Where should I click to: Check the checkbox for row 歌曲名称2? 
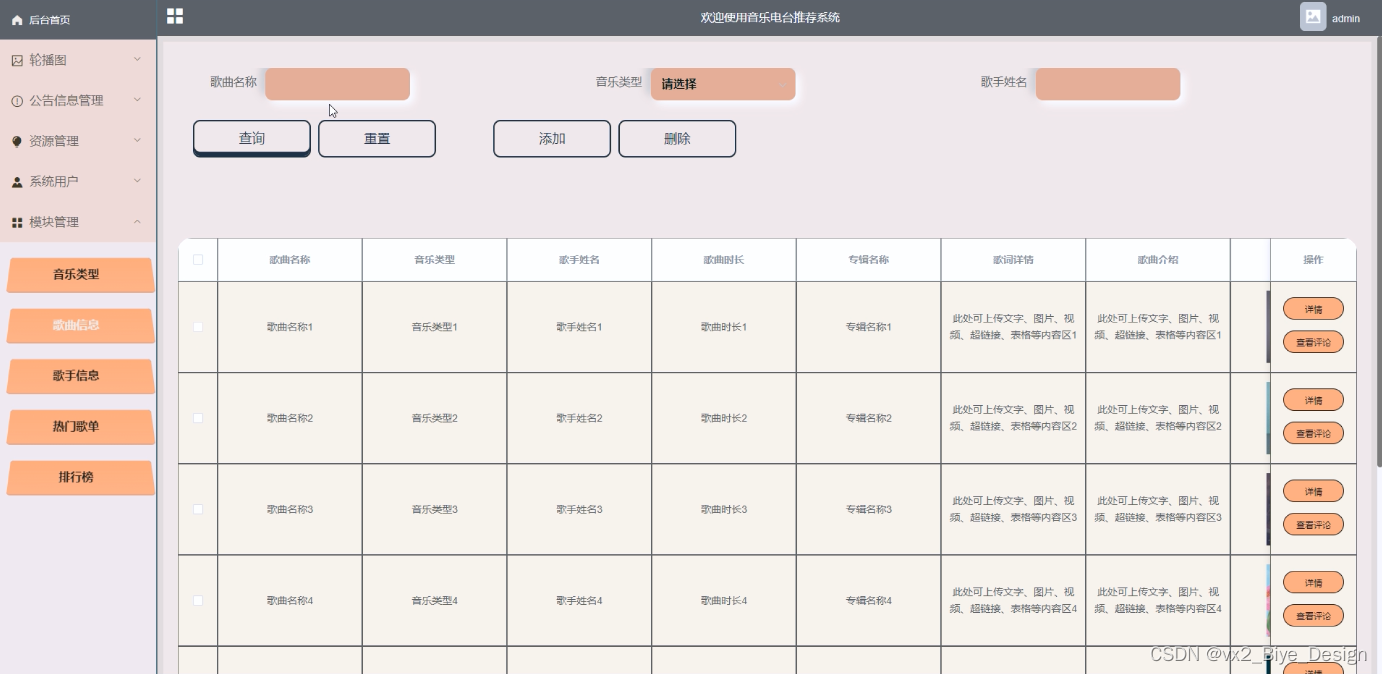[x=198, y=418]
